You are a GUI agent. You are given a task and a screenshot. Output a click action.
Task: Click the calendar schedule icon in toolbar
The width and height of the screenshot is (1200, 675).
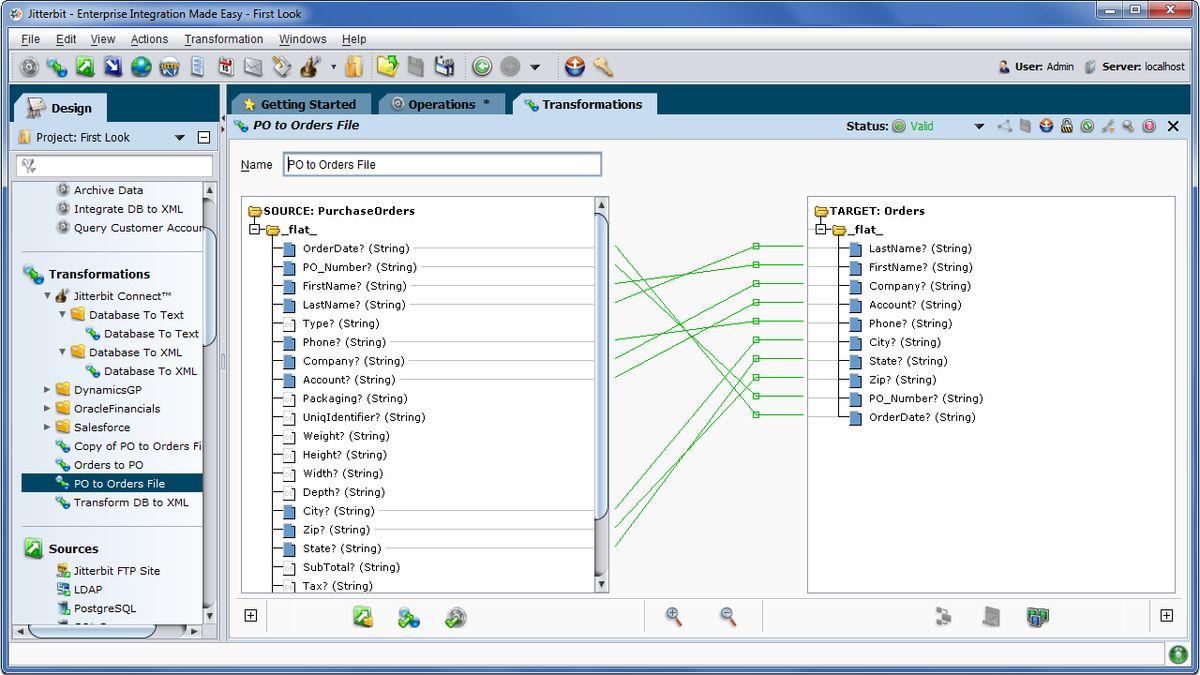225,67
